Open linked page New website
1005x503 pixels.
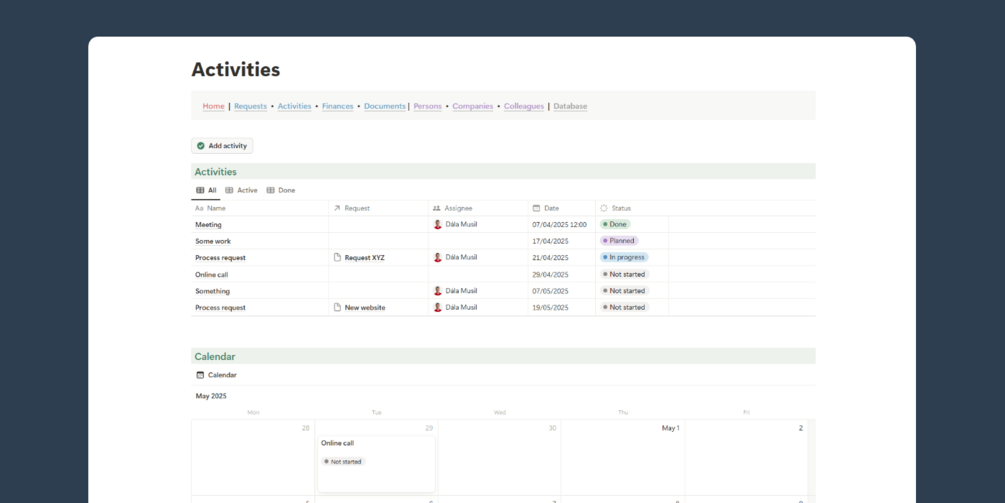pos(365,308)
